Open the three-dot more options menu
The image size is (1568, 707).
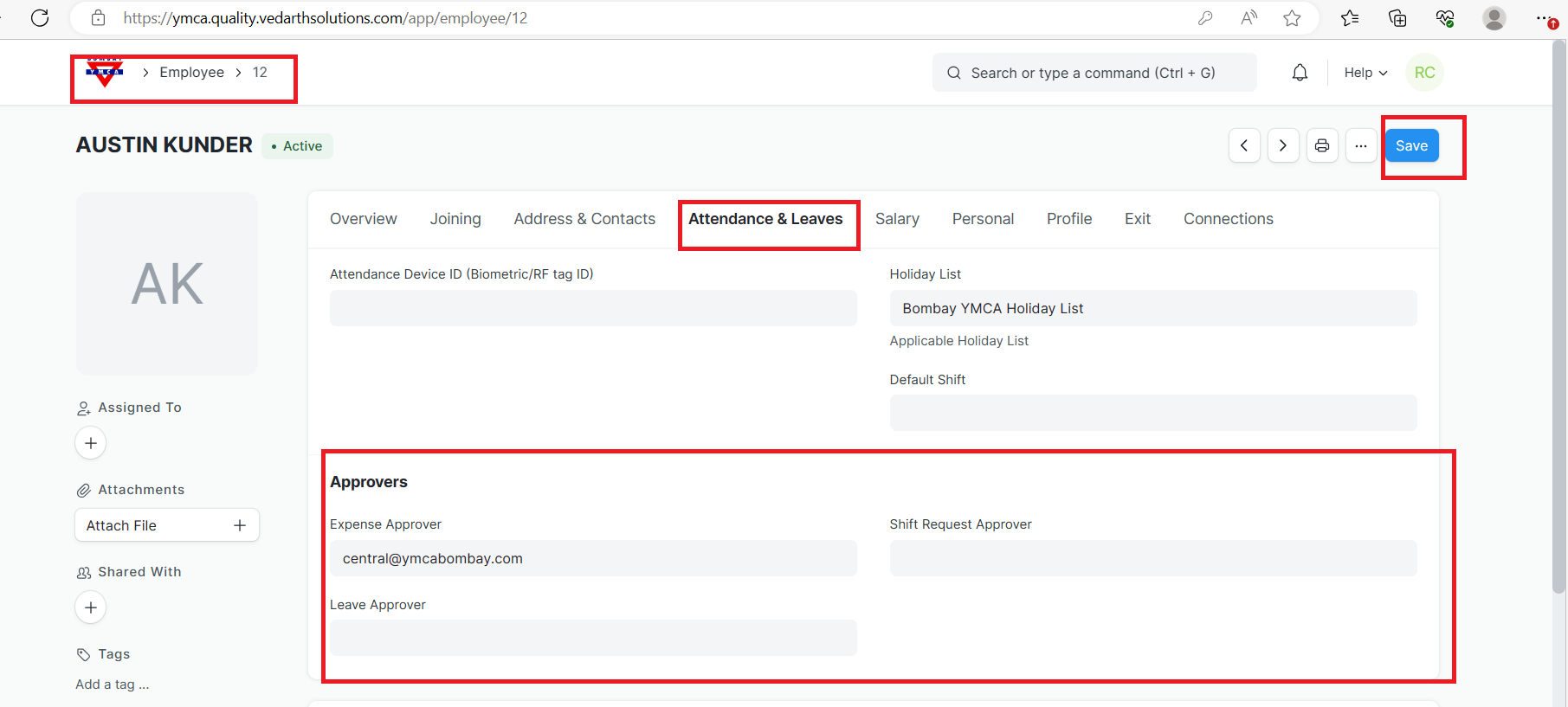1361,145
